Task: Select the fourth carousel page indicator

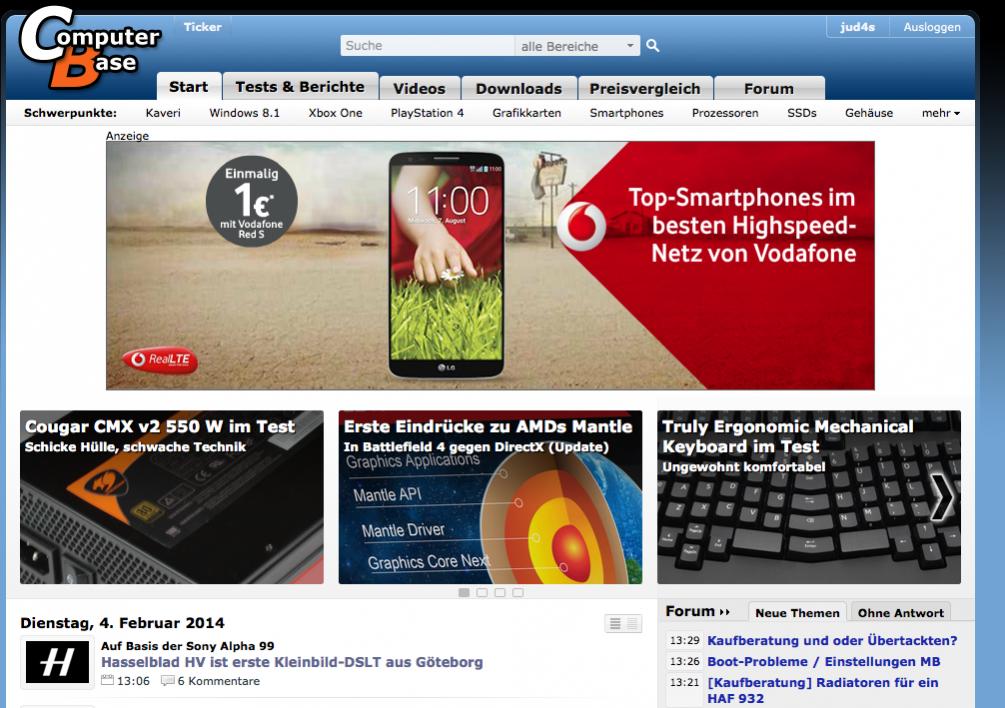Action: click(x=518, y=593)
